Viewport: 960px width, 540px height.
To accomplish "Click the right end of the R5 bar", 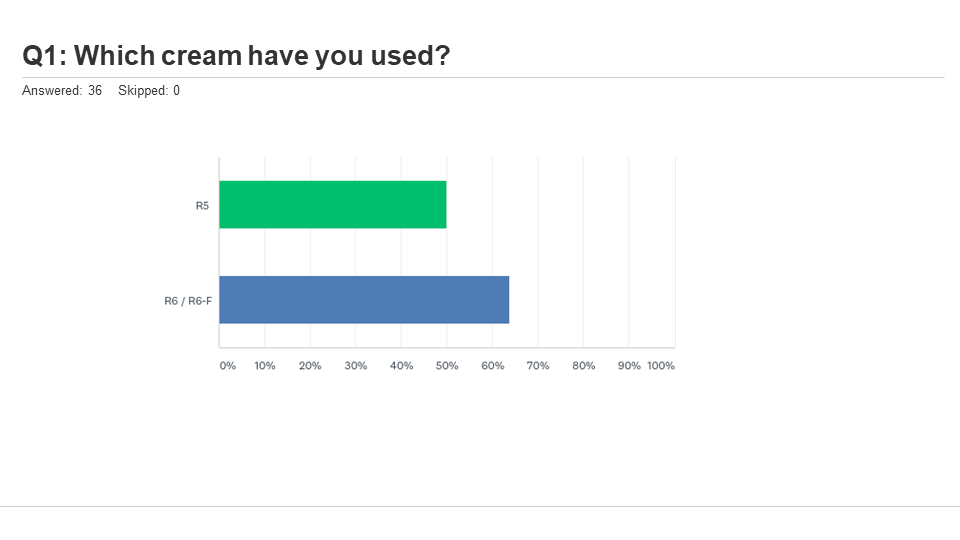I will click(x=444, y=204).
